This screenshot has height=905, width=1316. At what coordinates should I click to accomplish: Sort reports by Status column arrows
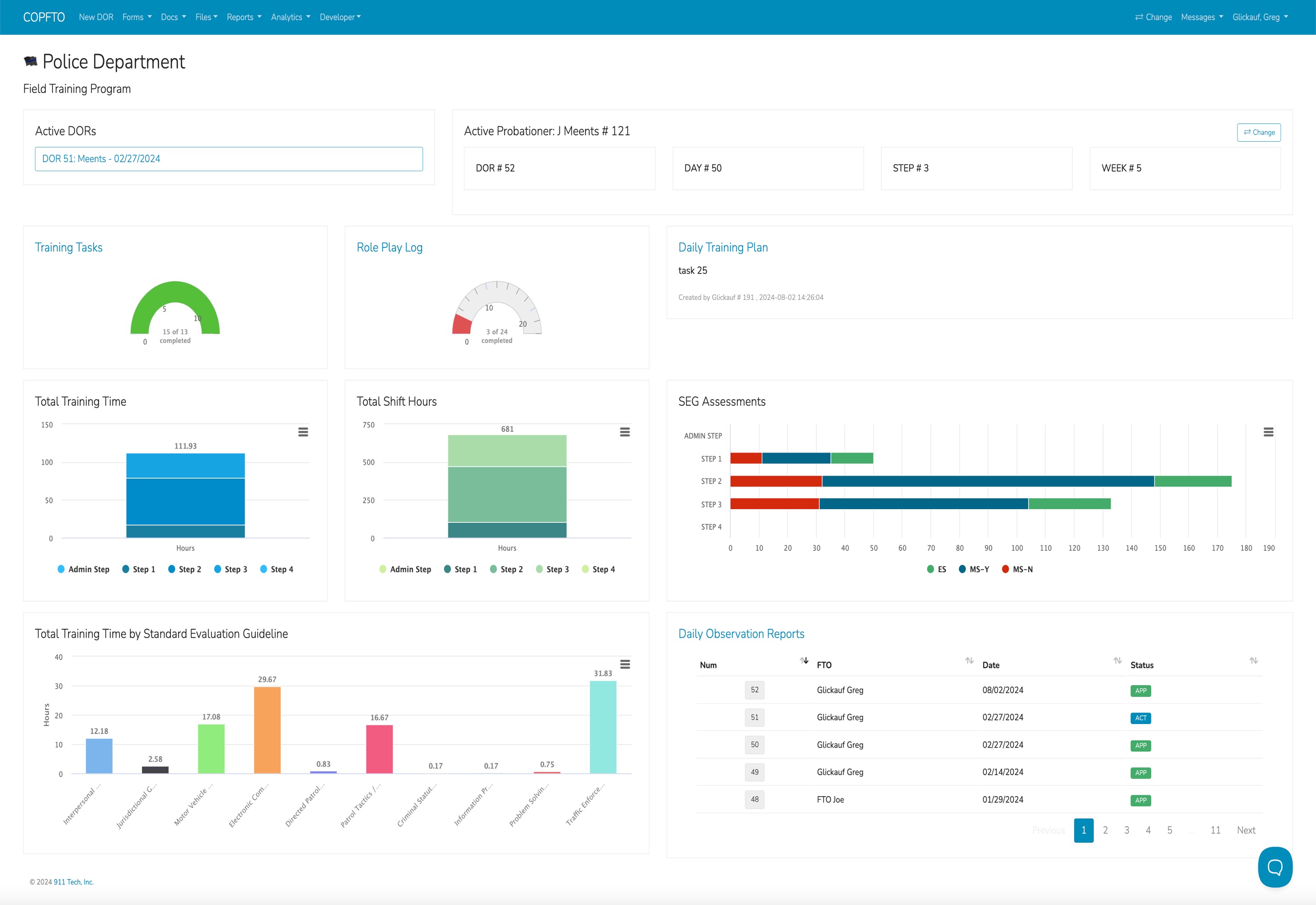[1253, 660]
